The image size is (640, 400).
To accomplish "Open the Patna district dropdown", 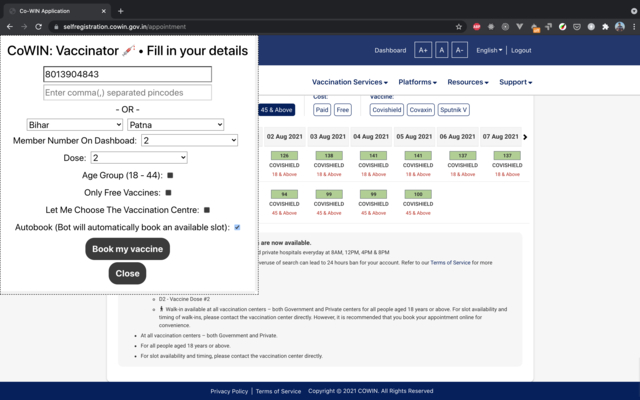I will tap(176, 124).
